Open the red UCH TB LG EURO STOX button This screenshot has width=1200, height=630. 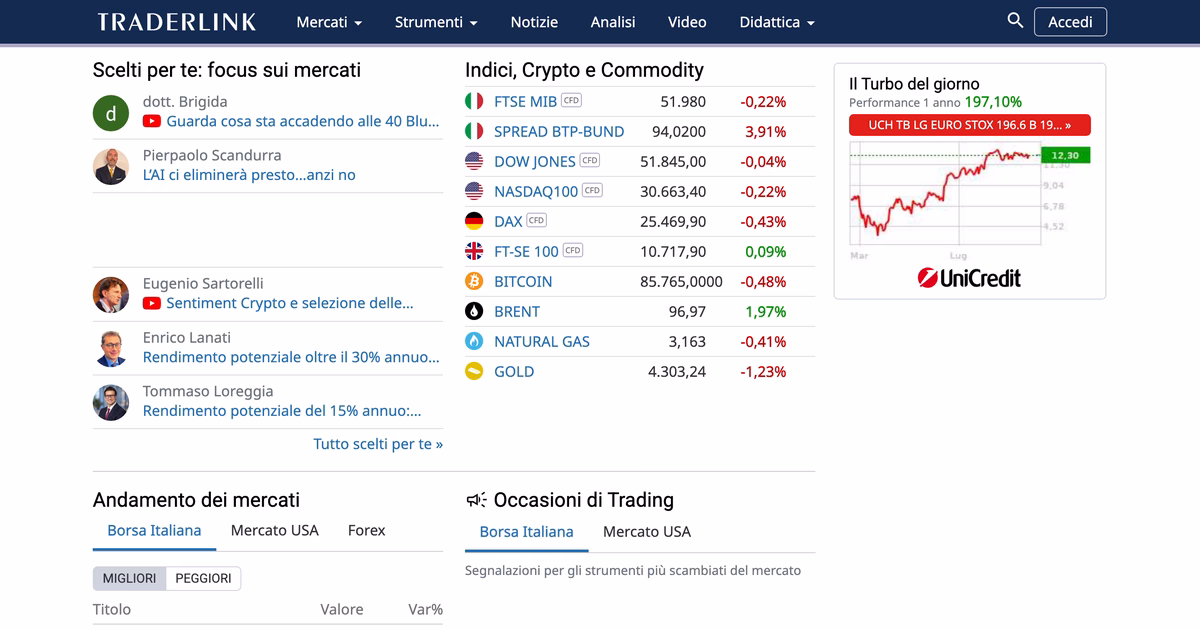click(970, 125)
